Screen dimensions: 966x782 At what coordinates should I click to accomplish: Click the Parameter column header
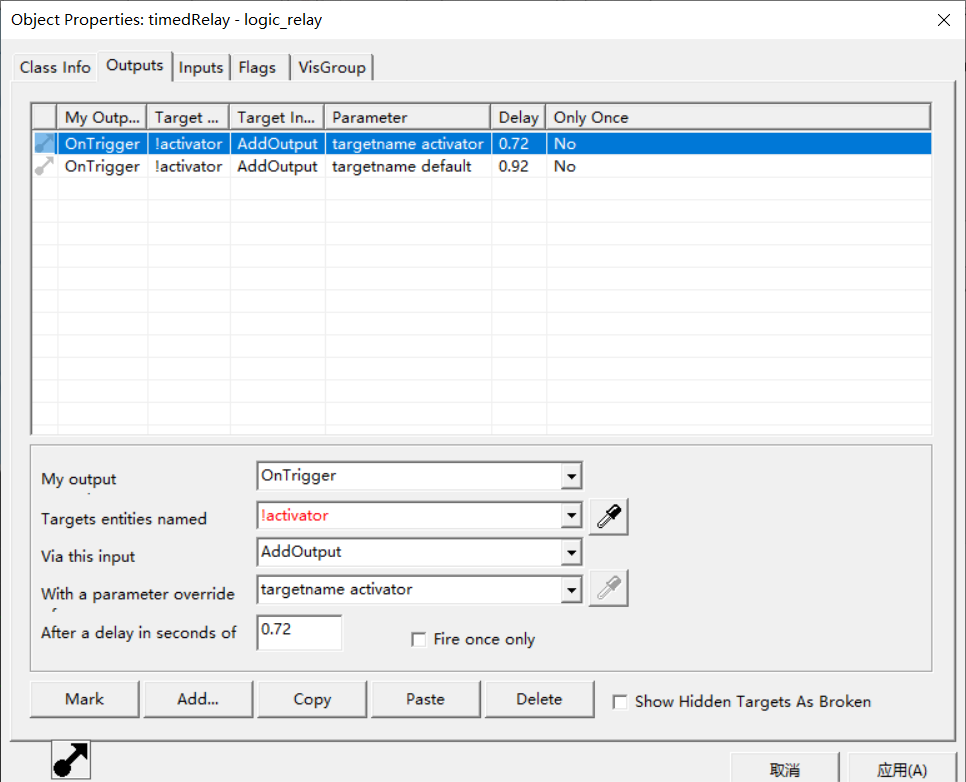click(x=407, y=117)
